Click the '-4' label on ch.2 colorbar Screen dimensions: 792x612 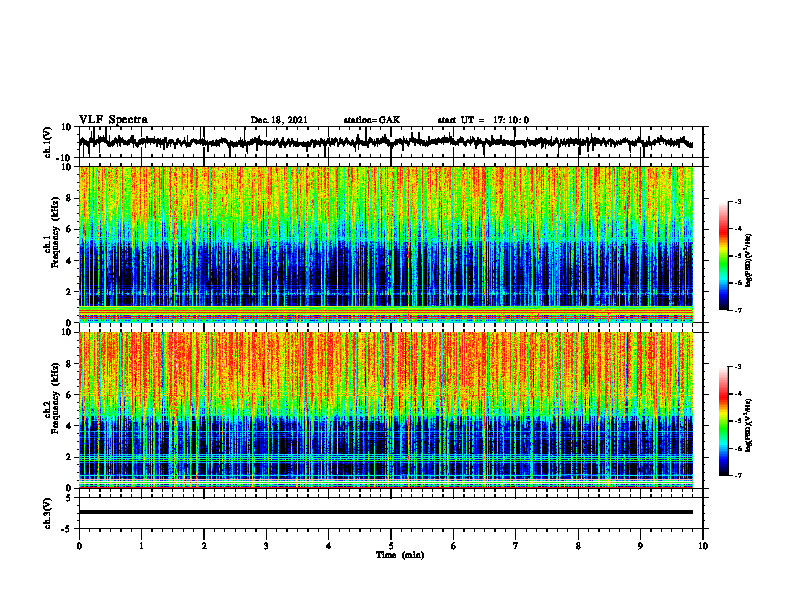tap(737, 394)
